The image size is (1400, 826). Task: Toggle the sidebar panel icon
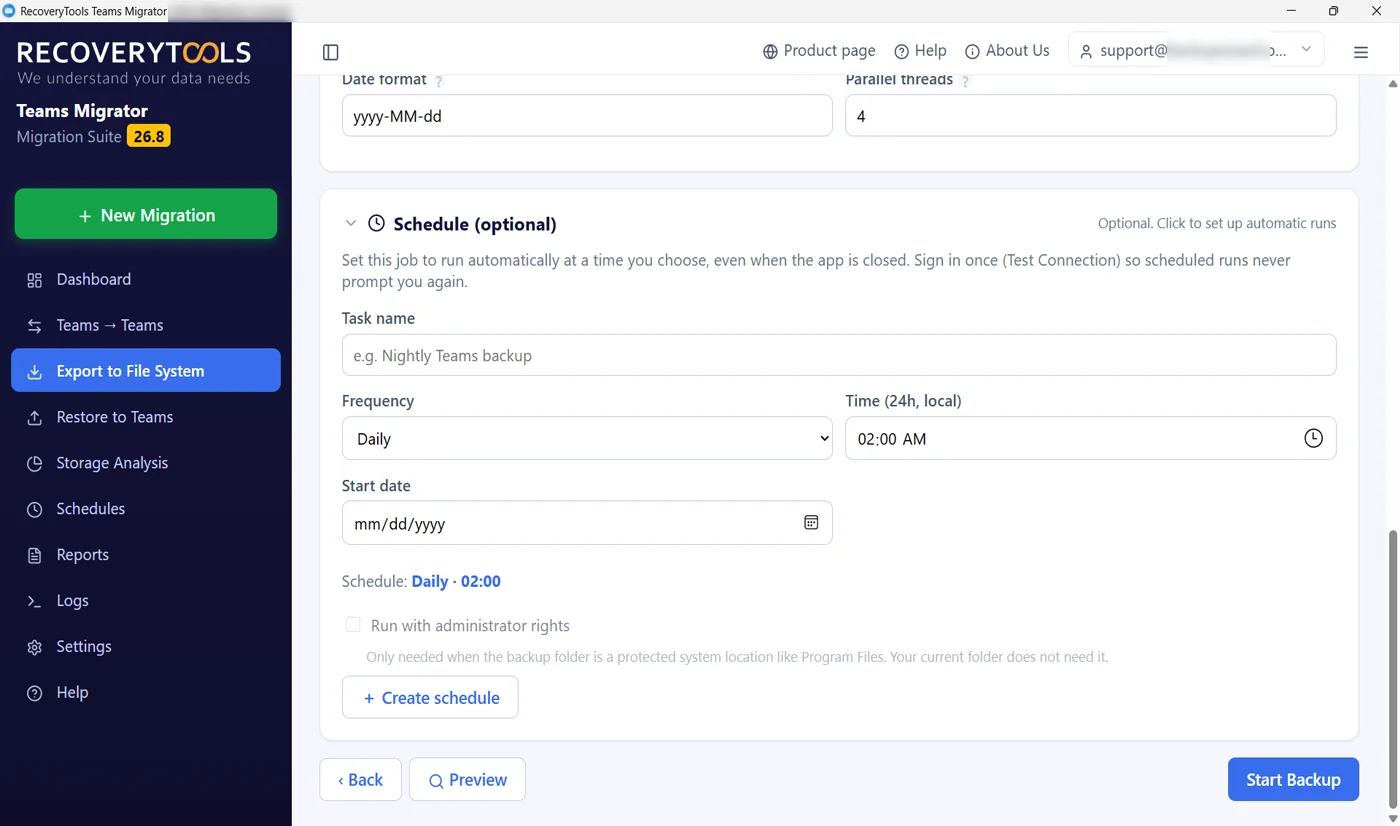[x=331, y=52]
